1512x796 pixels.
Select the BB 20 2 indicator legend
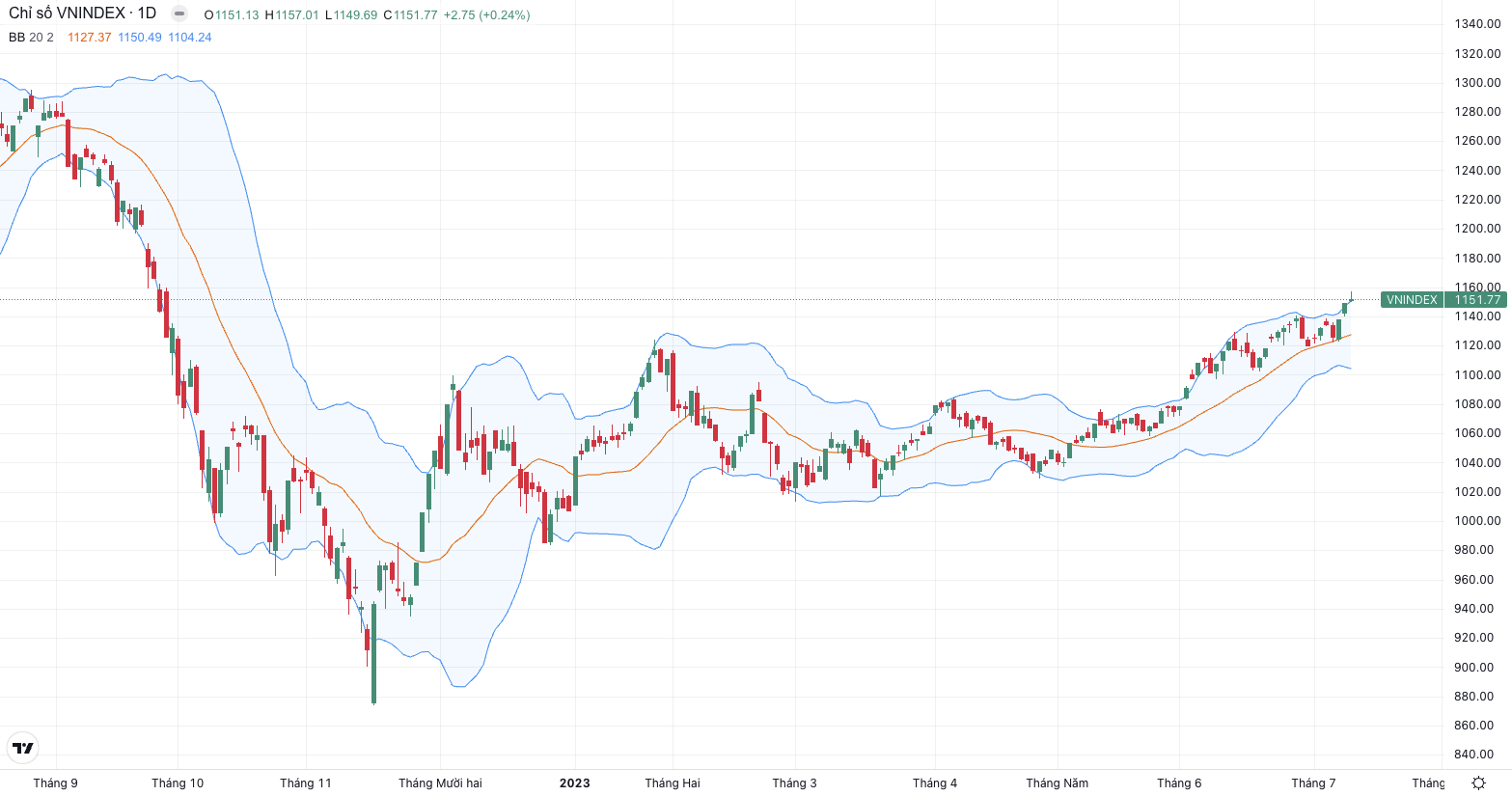pyautogui.click(x=31, y=38)
